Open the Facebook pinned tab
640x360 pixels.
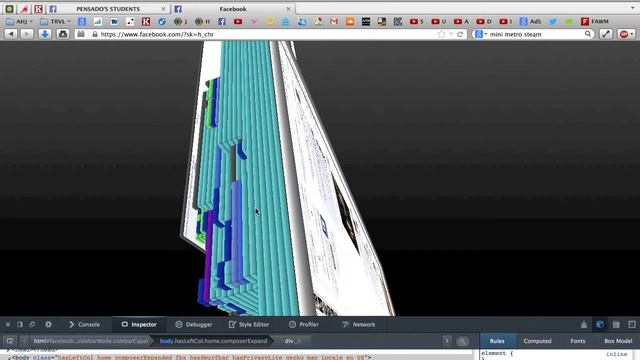pyautogui.click(x=53, y=9)
